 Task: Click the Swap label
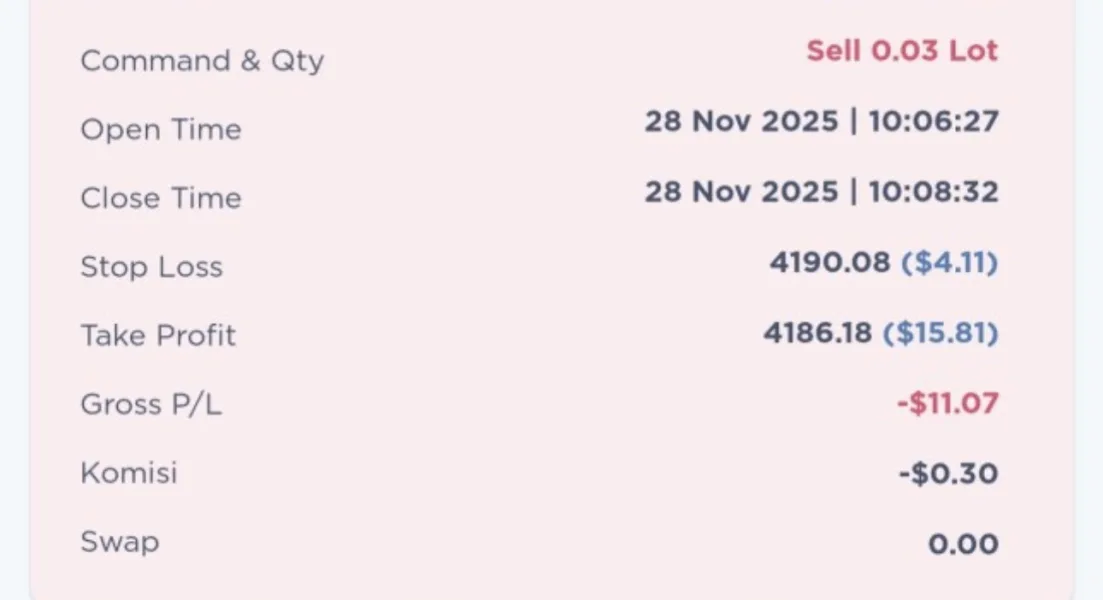(120, 542)
